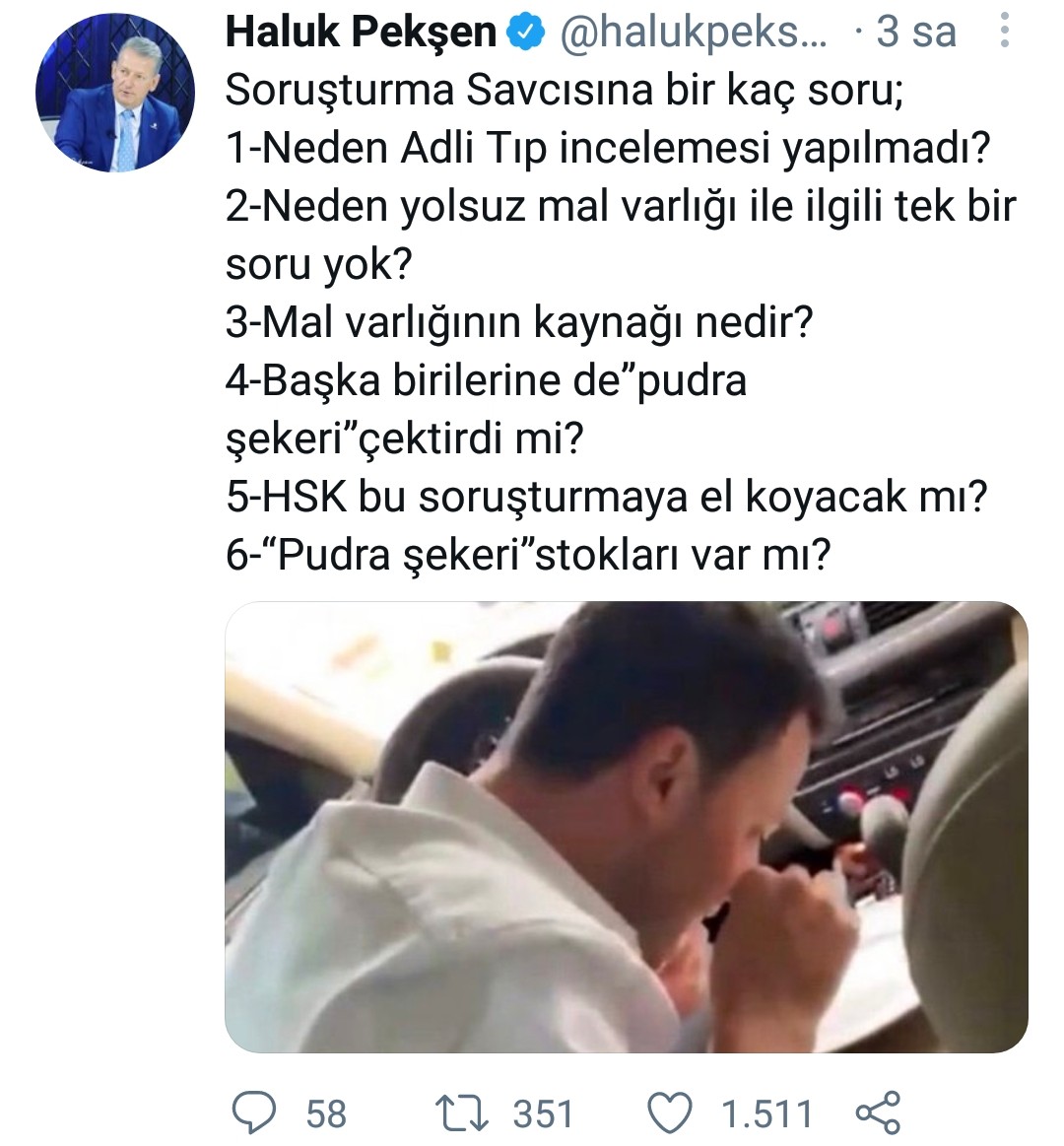Screen dimensions: 1064x1146
Task: Click the "2-Neden yolsuz mal varlığı" line
Action: click(x=621, y=207)
